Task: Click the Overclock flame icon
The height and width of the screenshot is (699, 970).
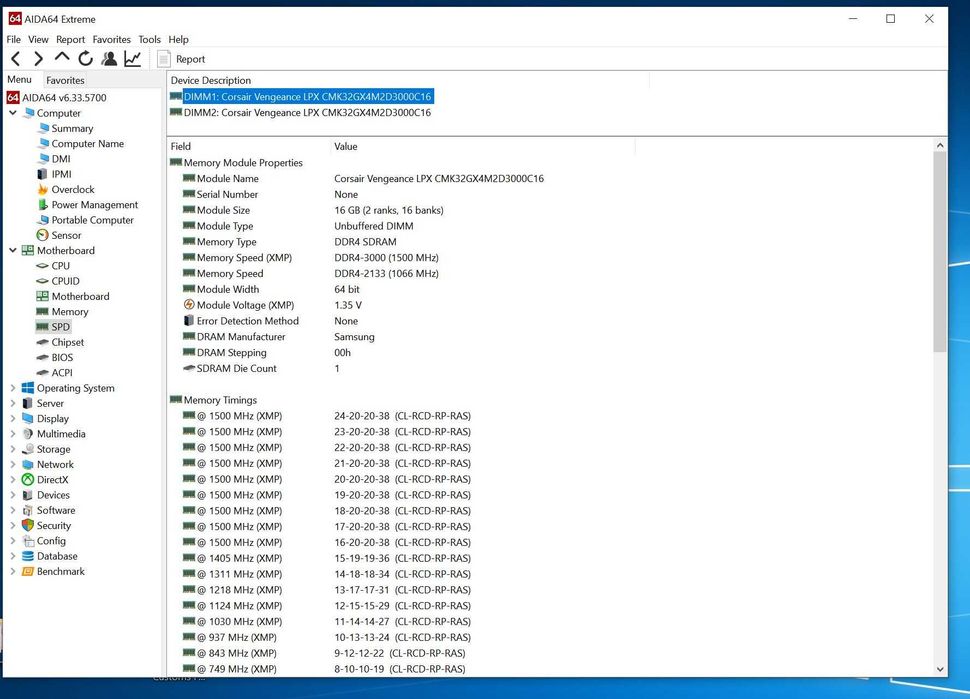Action: point(43,189)
